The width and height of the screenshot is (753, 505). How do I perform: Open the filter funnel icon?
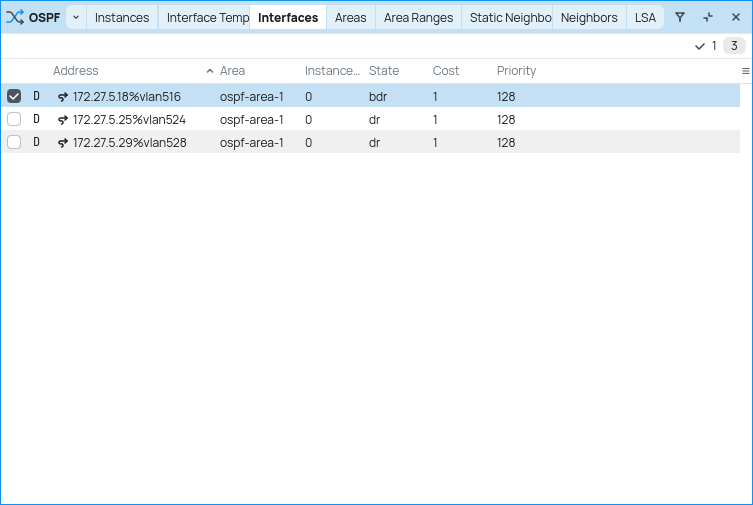coord(680,17)
